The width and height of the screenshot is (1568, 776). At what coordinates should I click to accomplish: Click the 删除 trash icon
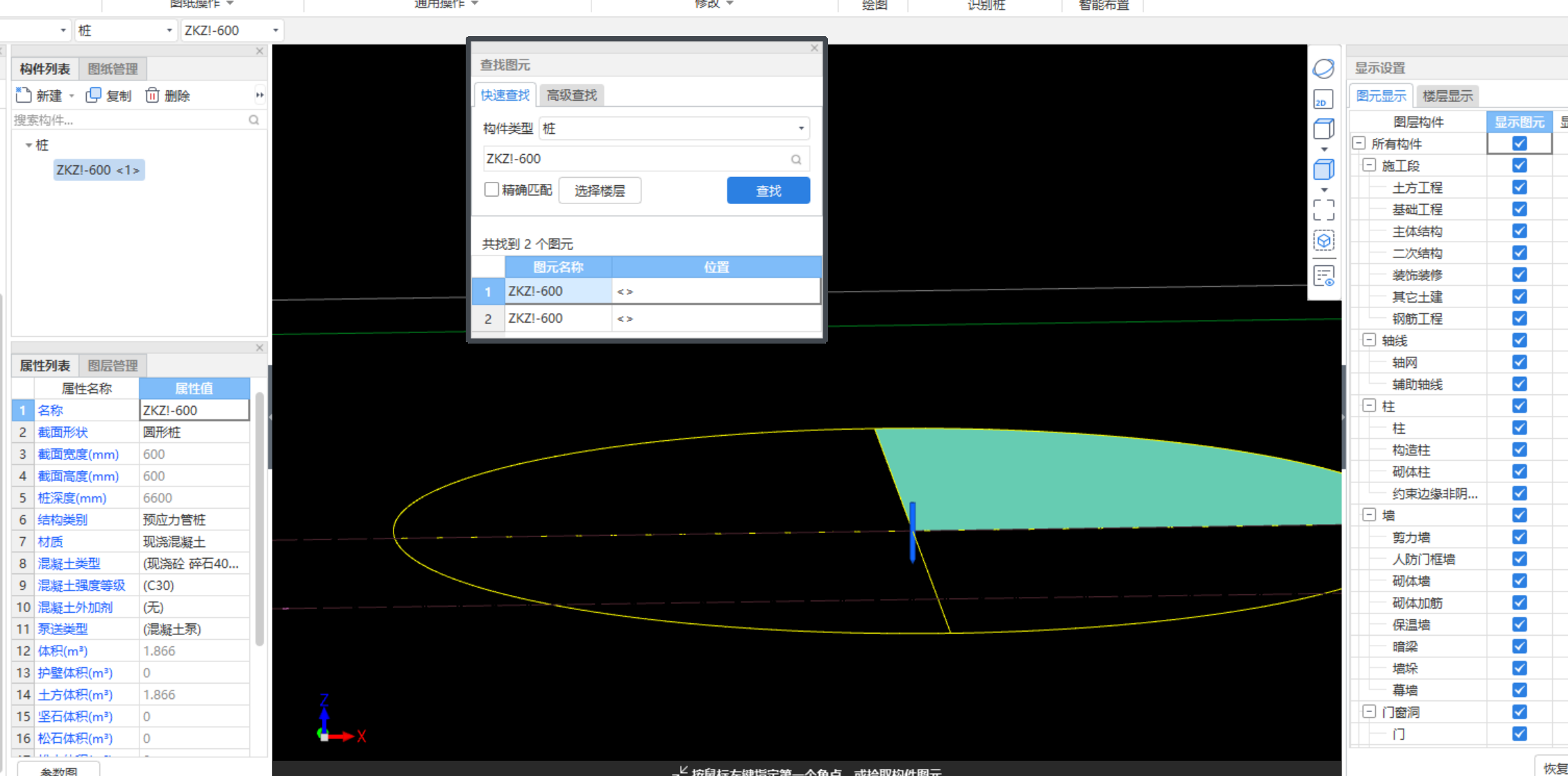(x=152, y=95)
